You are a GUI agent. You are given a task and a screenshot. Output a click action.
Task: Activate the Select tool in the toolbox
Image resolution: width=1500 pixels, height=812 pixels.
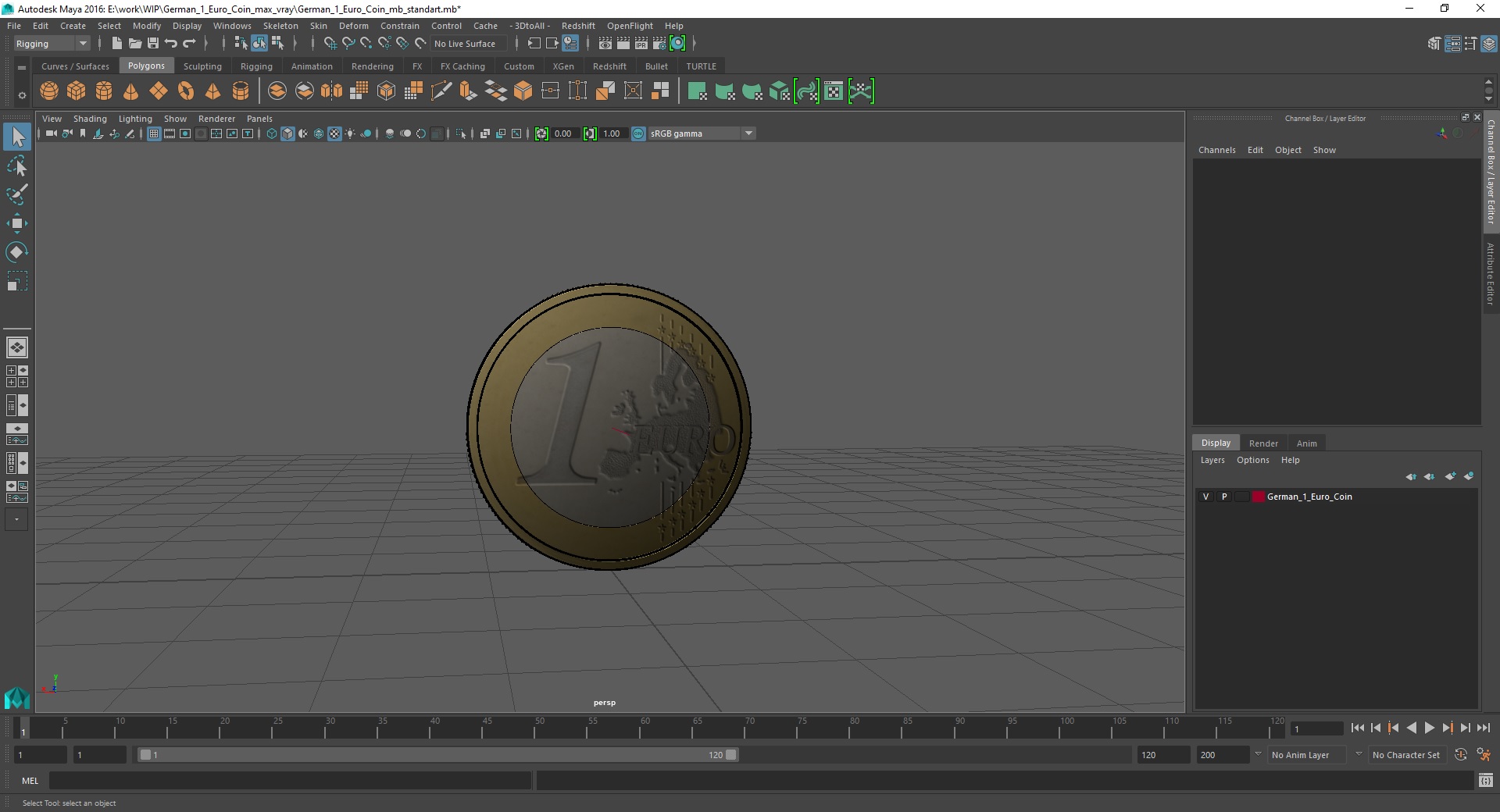(x=17, y=137)
